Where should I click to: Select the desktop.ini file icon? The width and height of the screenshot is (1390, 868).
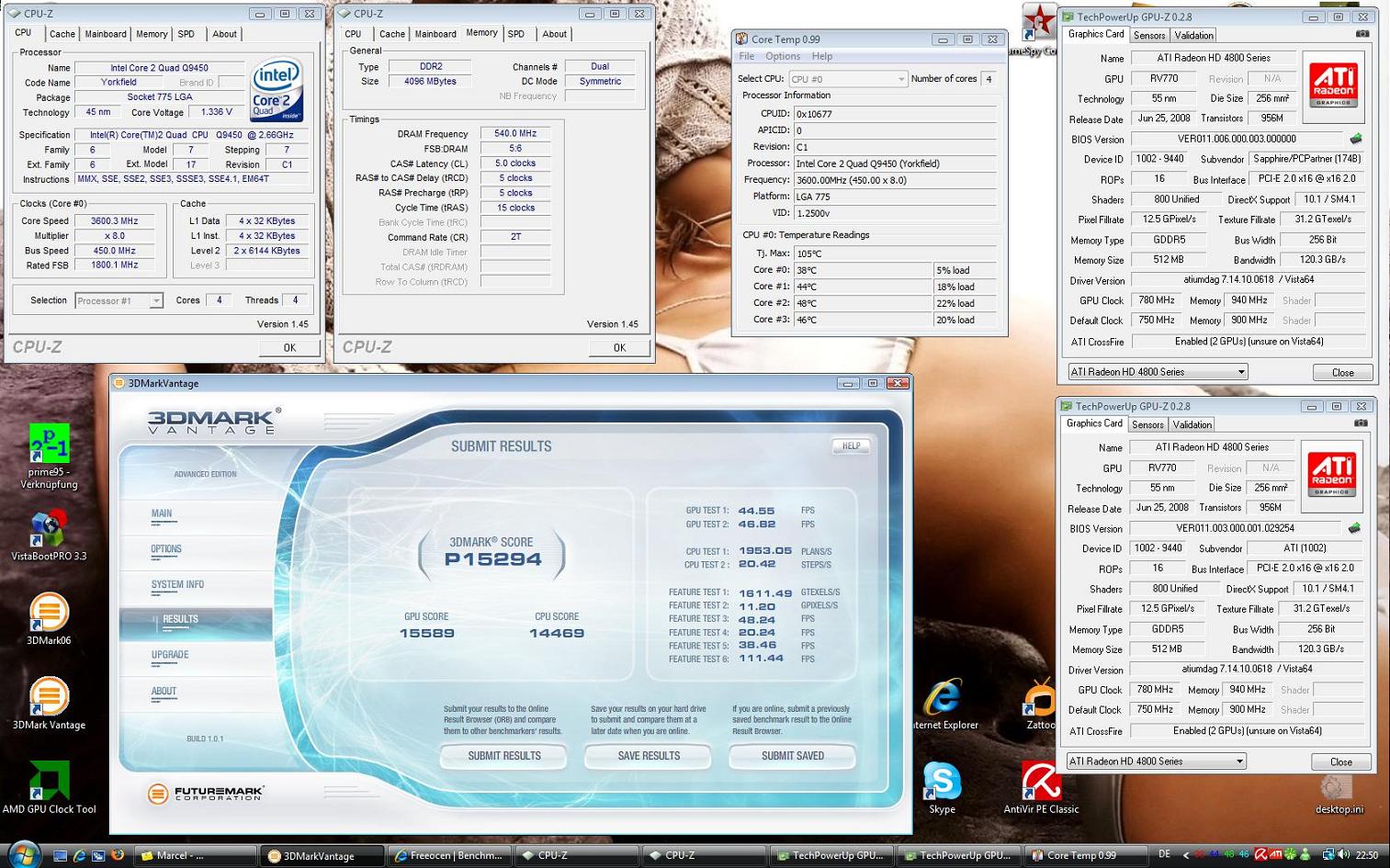(1339, 795)
